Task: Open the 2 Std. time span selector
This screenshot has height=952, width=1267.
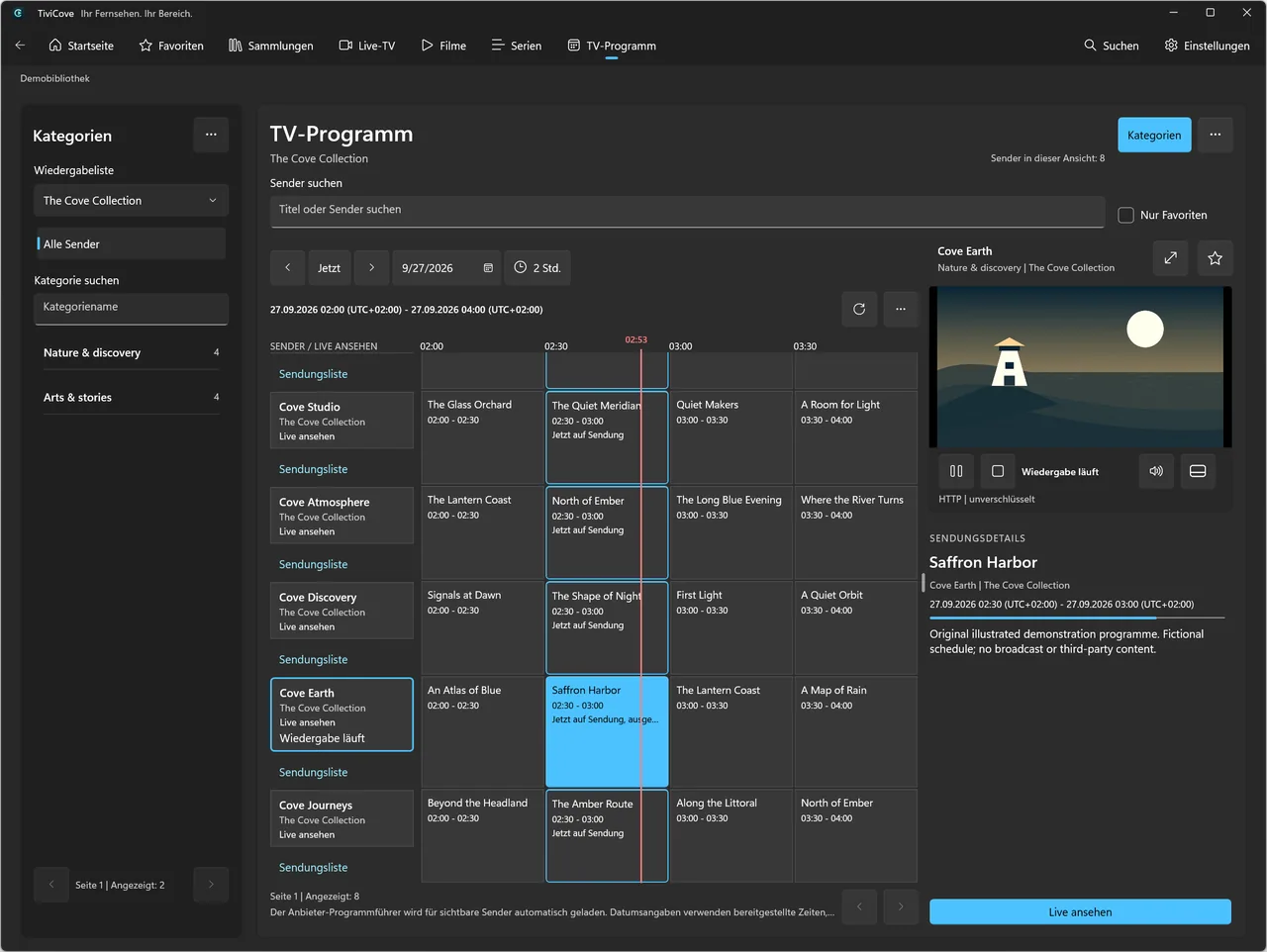Action: (x=537, y=268)
